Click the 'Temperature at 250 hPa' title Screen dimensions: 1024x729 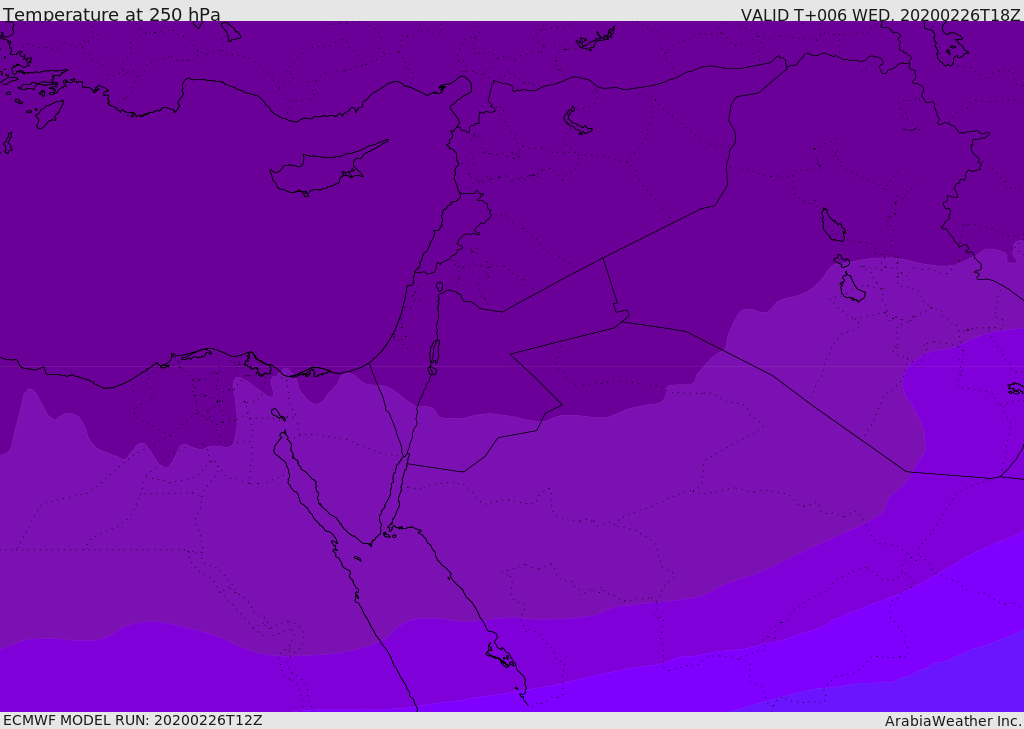tap(112, 14)
